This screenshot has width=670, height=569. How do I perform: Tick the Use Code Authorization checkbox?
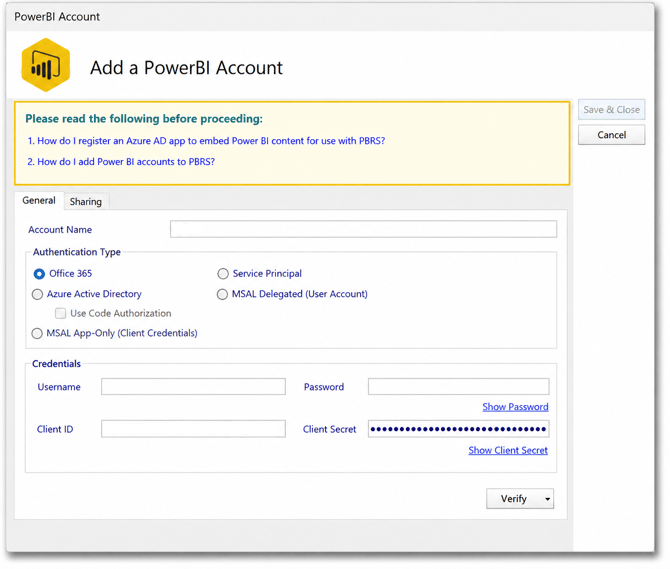tap(60, 314)
